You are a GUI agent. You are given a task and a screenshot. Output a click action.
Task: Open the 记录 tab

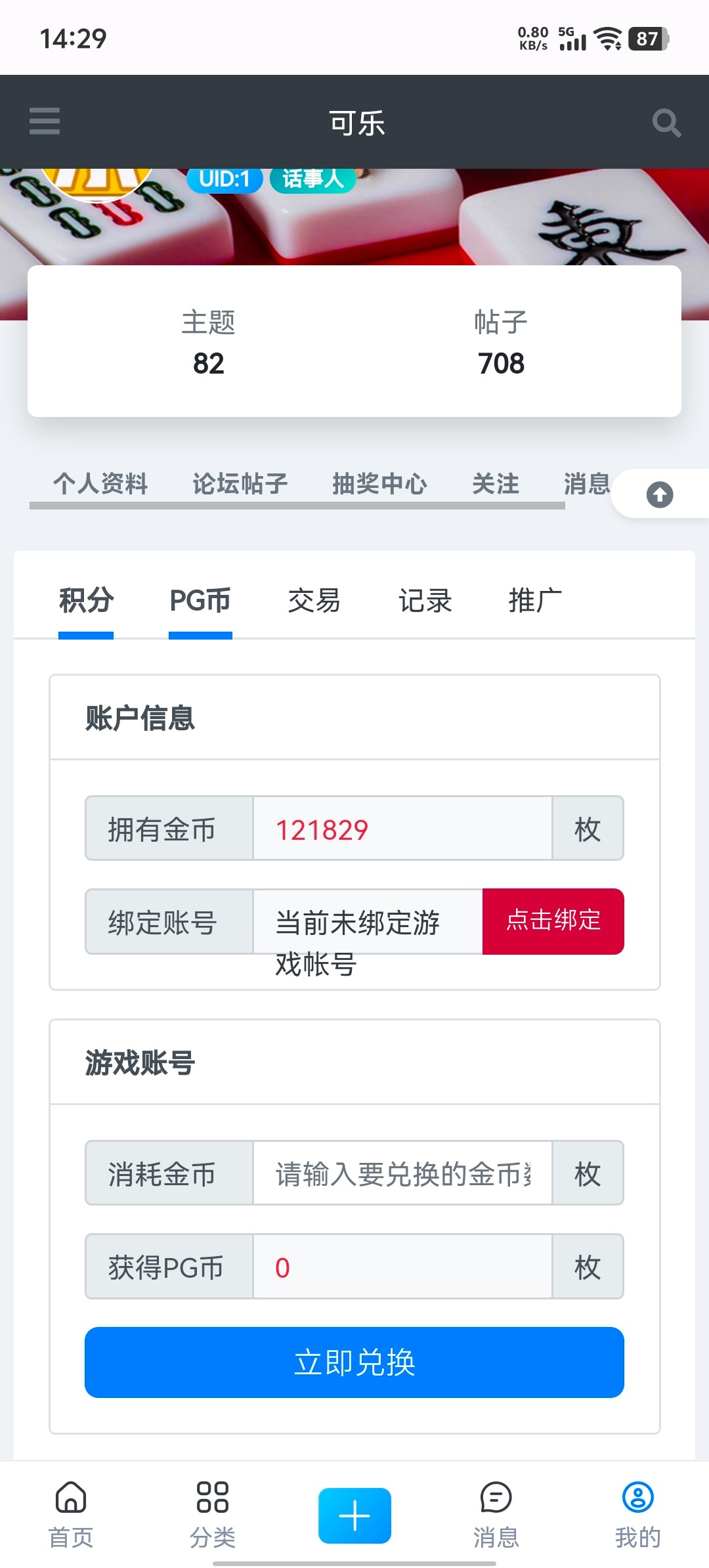(x=425, y=601)
